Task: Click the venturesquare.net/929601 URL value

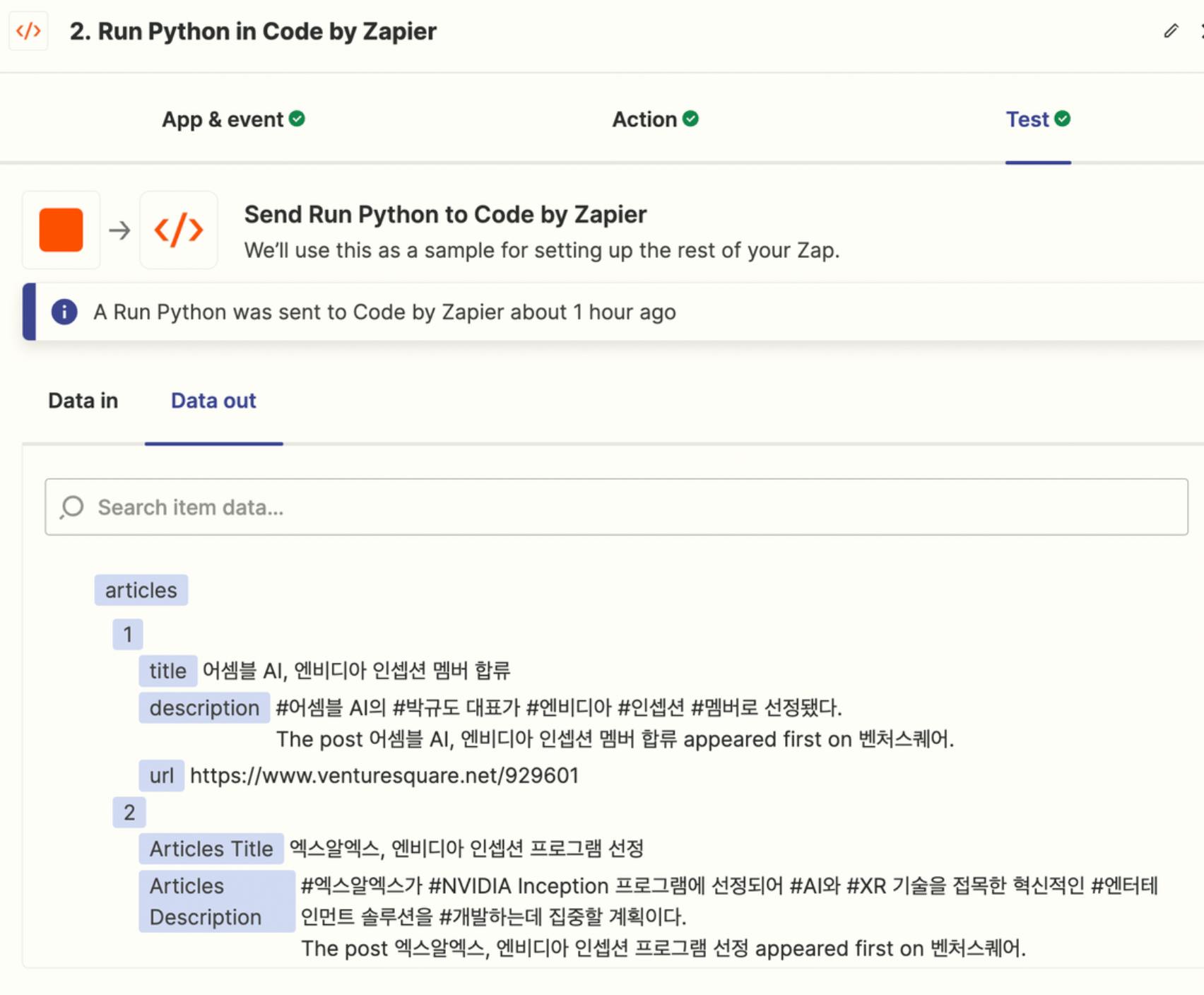Action: pos(384,776)
